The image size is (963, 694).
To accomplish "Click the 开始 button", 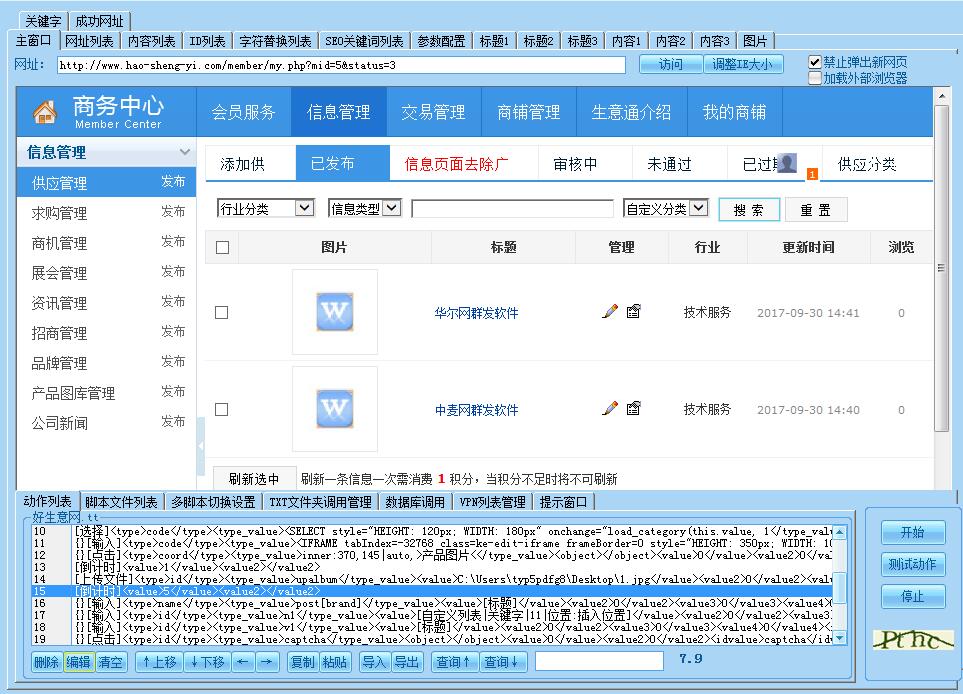I will coord(913,532).
